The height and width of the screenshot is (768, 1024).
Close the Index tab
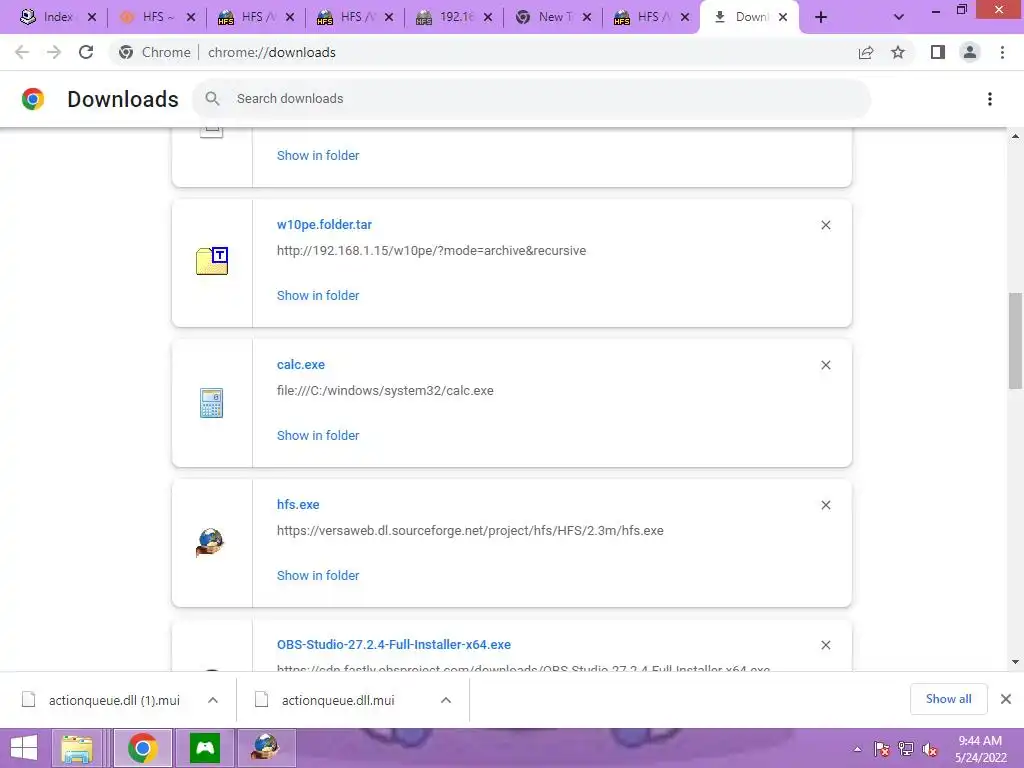pos(92,18)
